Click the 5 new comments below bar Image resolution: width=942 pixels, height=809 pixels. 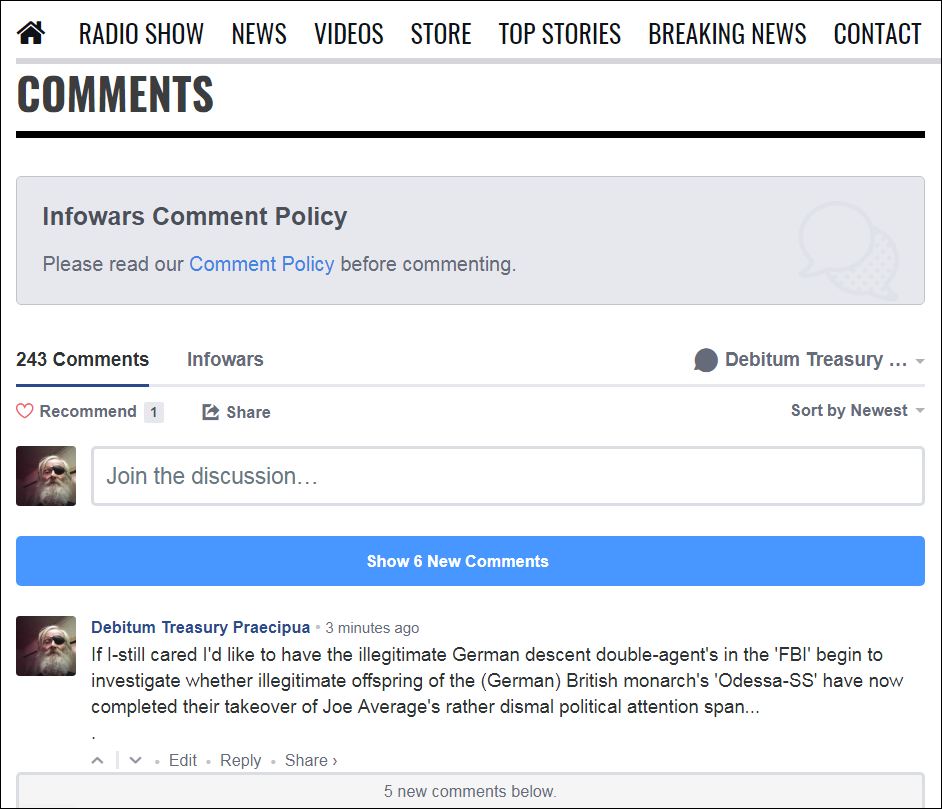tap(470, 791)
